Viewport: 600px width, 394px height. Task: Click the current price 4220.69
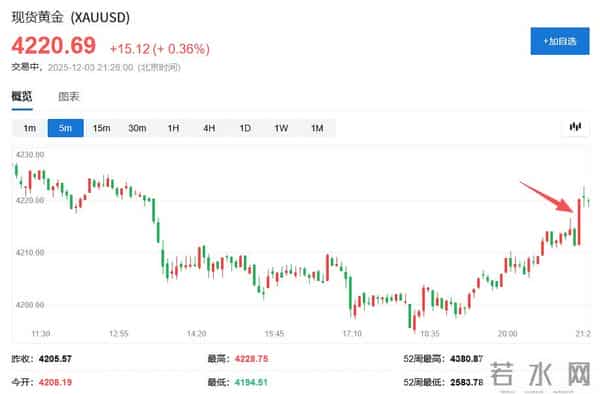click(x=54, y=46)
